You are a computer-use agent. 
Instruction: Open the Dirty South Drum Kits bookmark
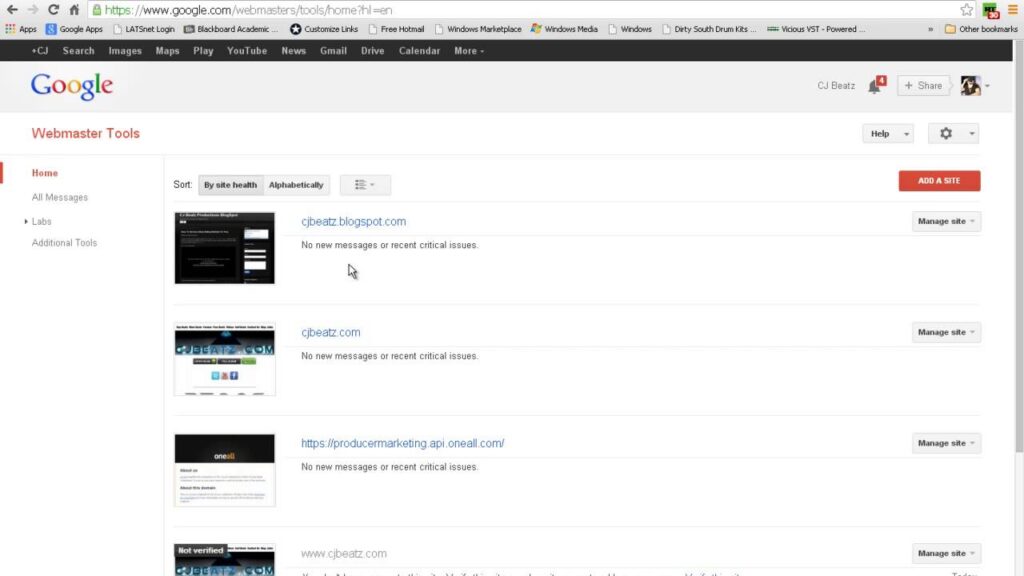point(709,29)
